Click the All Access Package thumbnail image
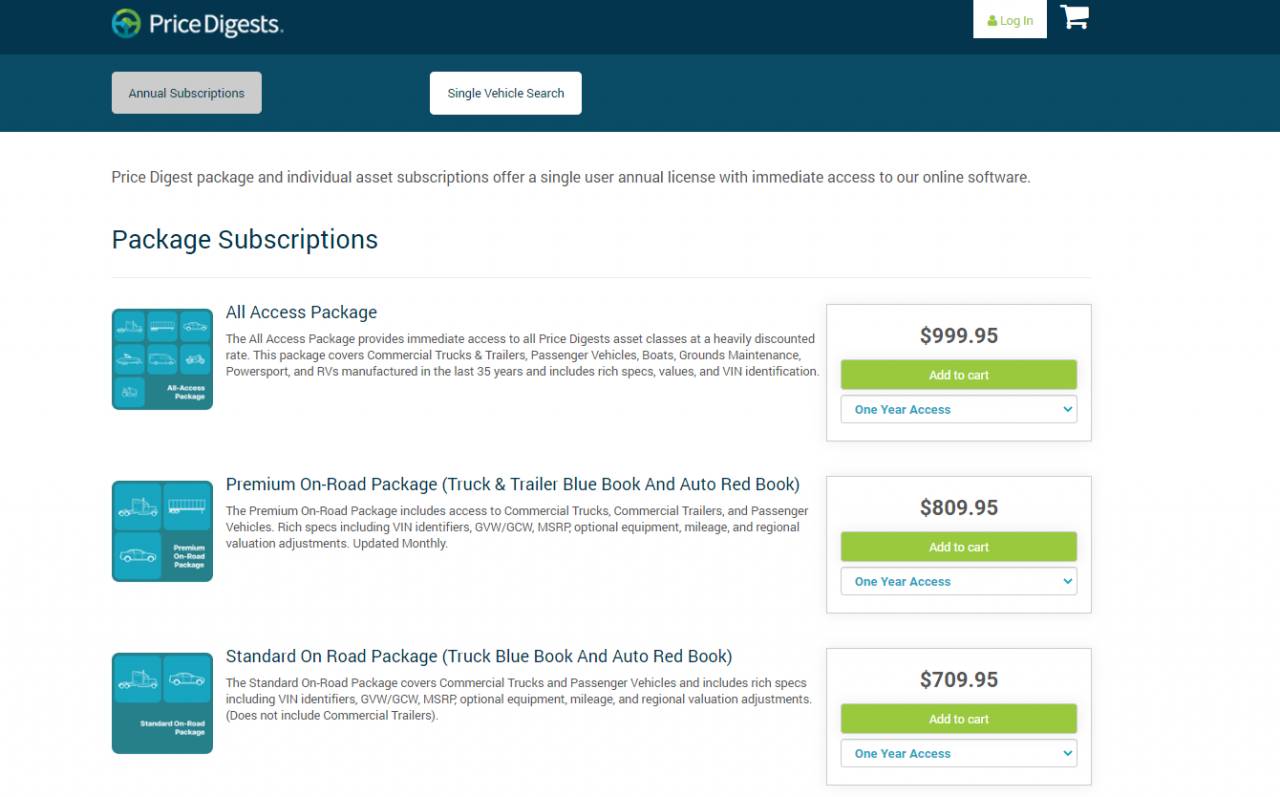The width and height of the screenshot is (1280, 797). tap(162, 358)
